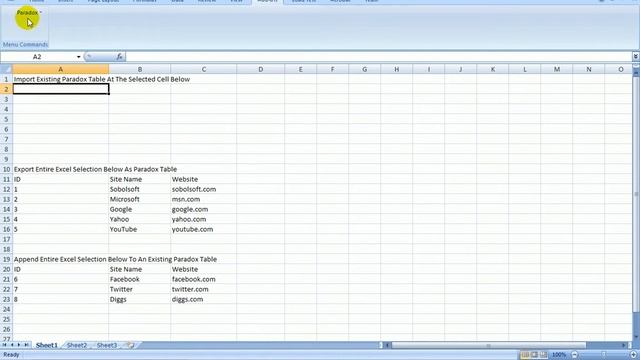
Task: Go to first sheet navigation arrow
Action: click(4, 345)
